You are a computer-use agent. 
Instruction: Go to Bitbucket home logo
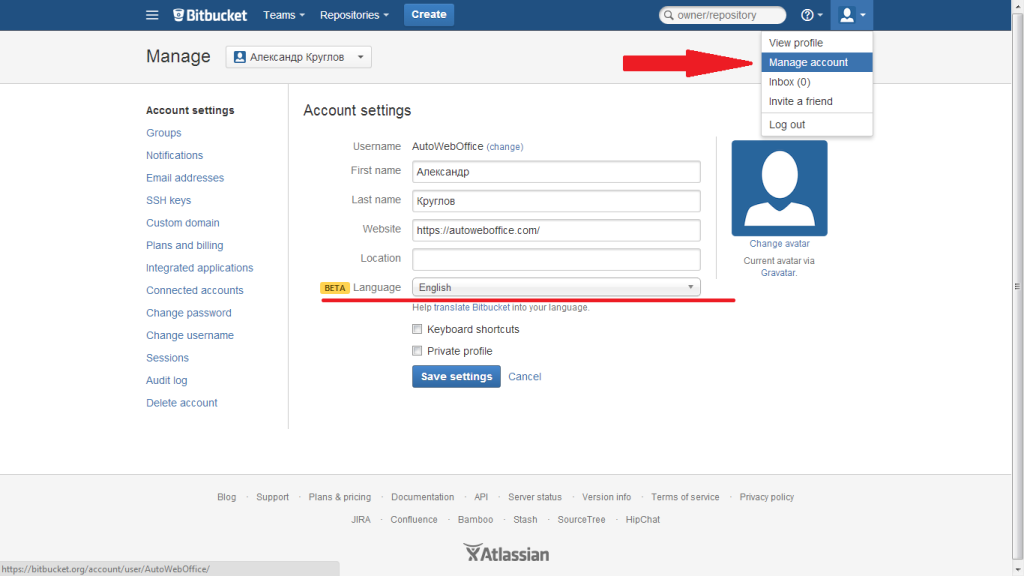click(x=210, y=14)
